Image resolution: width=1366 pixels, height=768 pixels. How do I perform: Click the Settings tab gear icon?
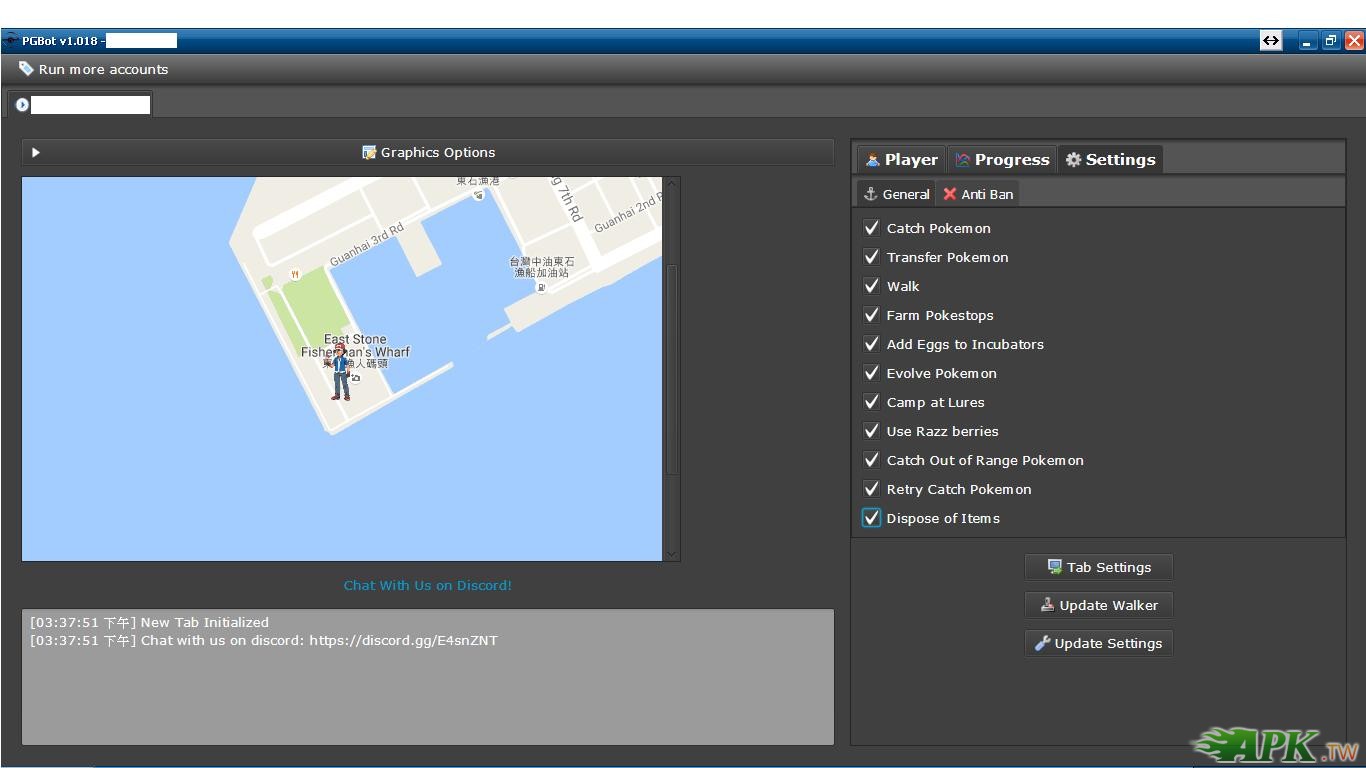click(x=1073, y=160)
